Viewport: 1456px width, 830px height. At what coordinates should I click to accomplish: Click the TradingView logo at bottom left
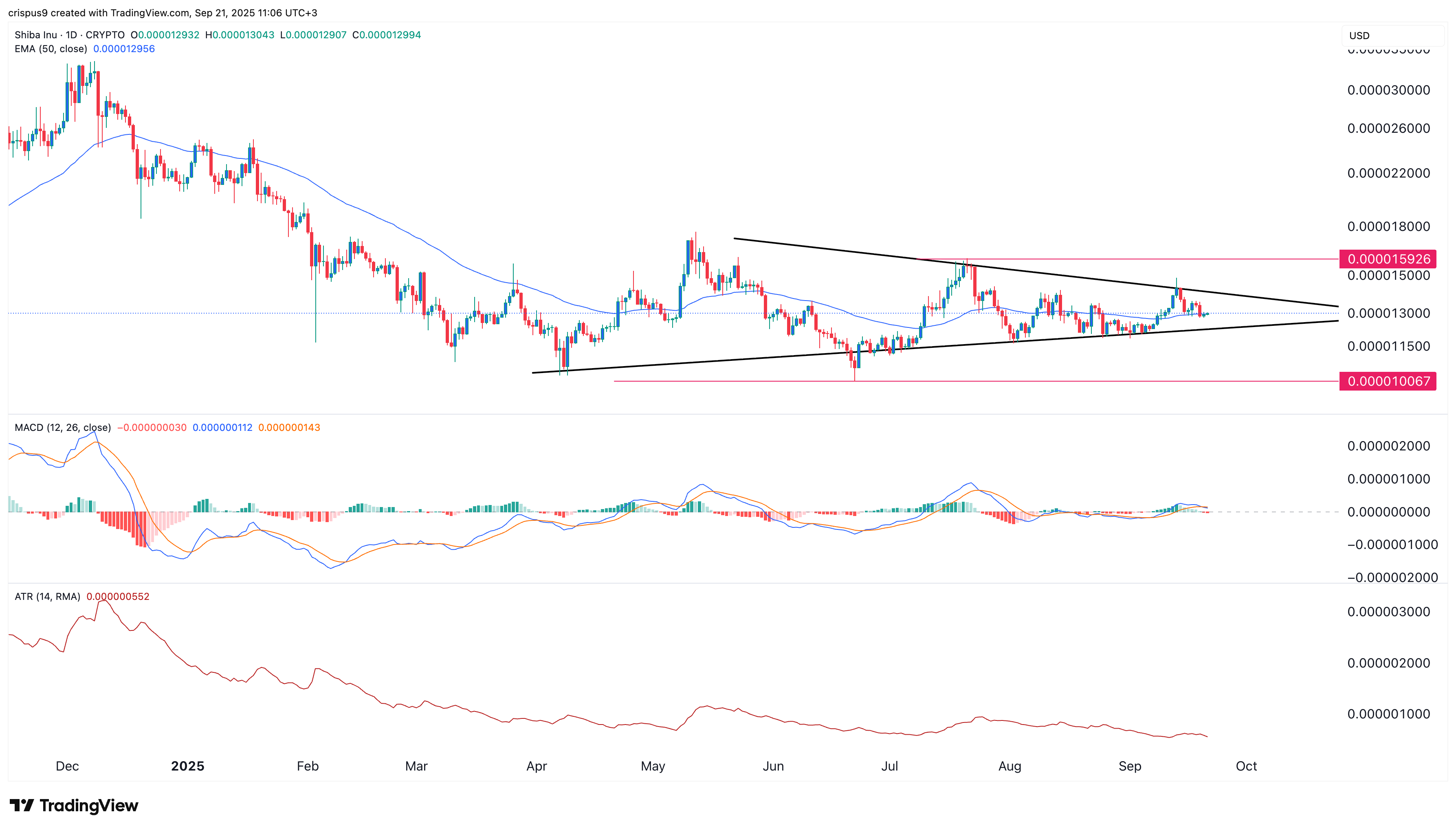74,805
